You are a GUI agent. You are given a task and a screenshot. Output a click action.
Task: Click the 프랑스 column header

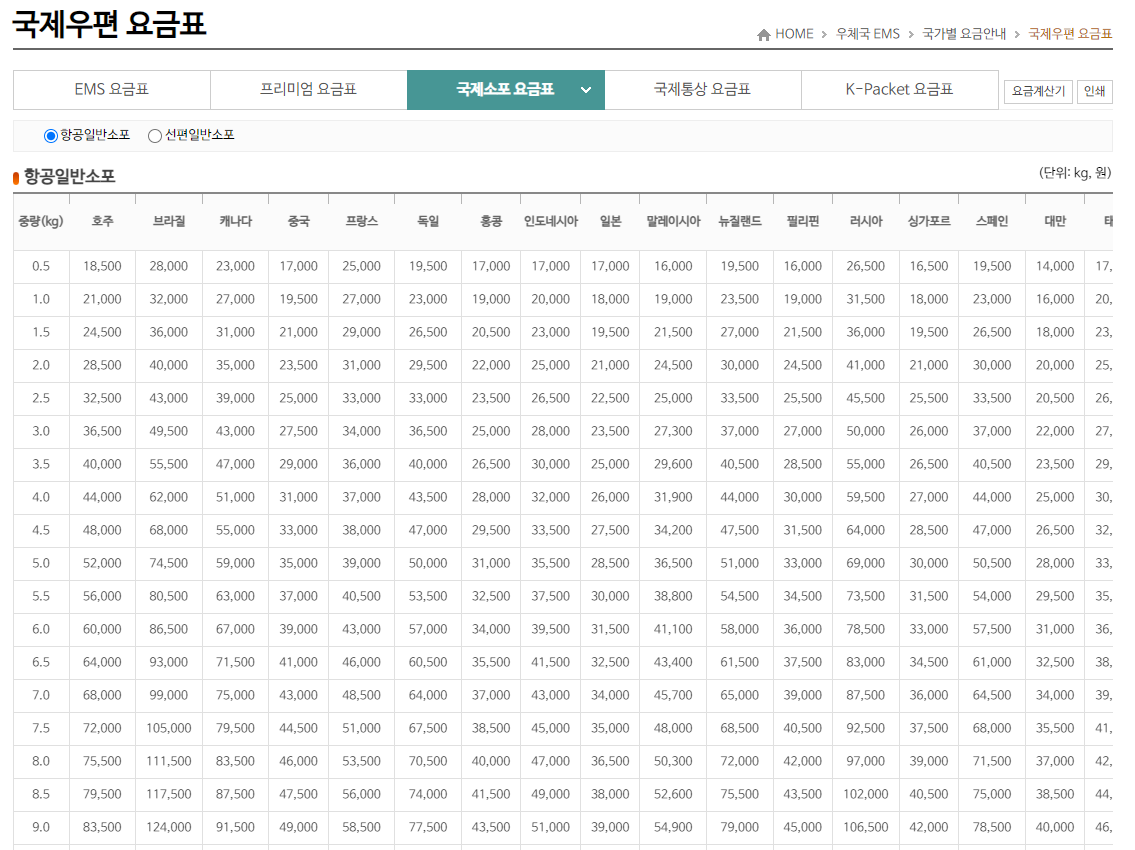[x=361, y=222]
